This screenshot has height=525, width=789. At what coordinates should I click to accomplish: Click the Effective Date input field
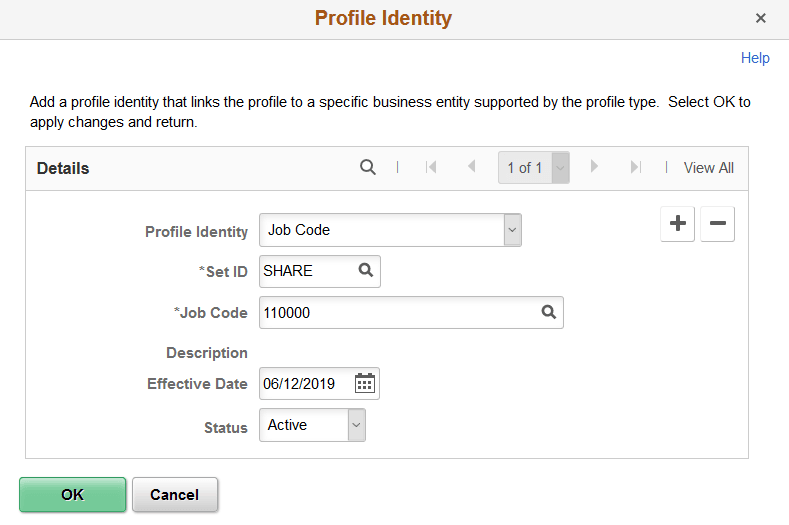(305, 384)
